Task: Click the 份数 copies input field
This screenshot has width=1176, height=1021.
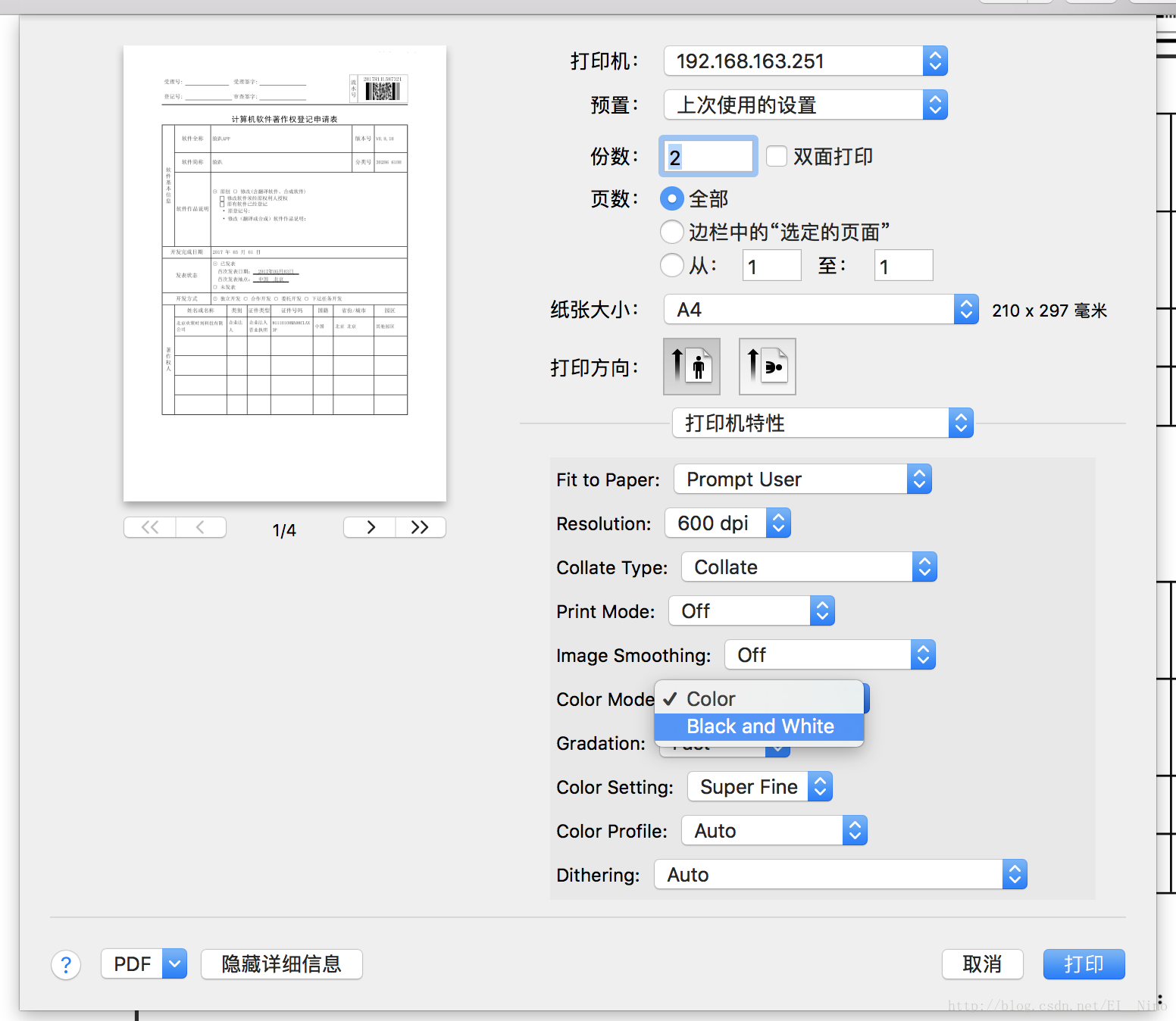Action: (x=708, y=156)
